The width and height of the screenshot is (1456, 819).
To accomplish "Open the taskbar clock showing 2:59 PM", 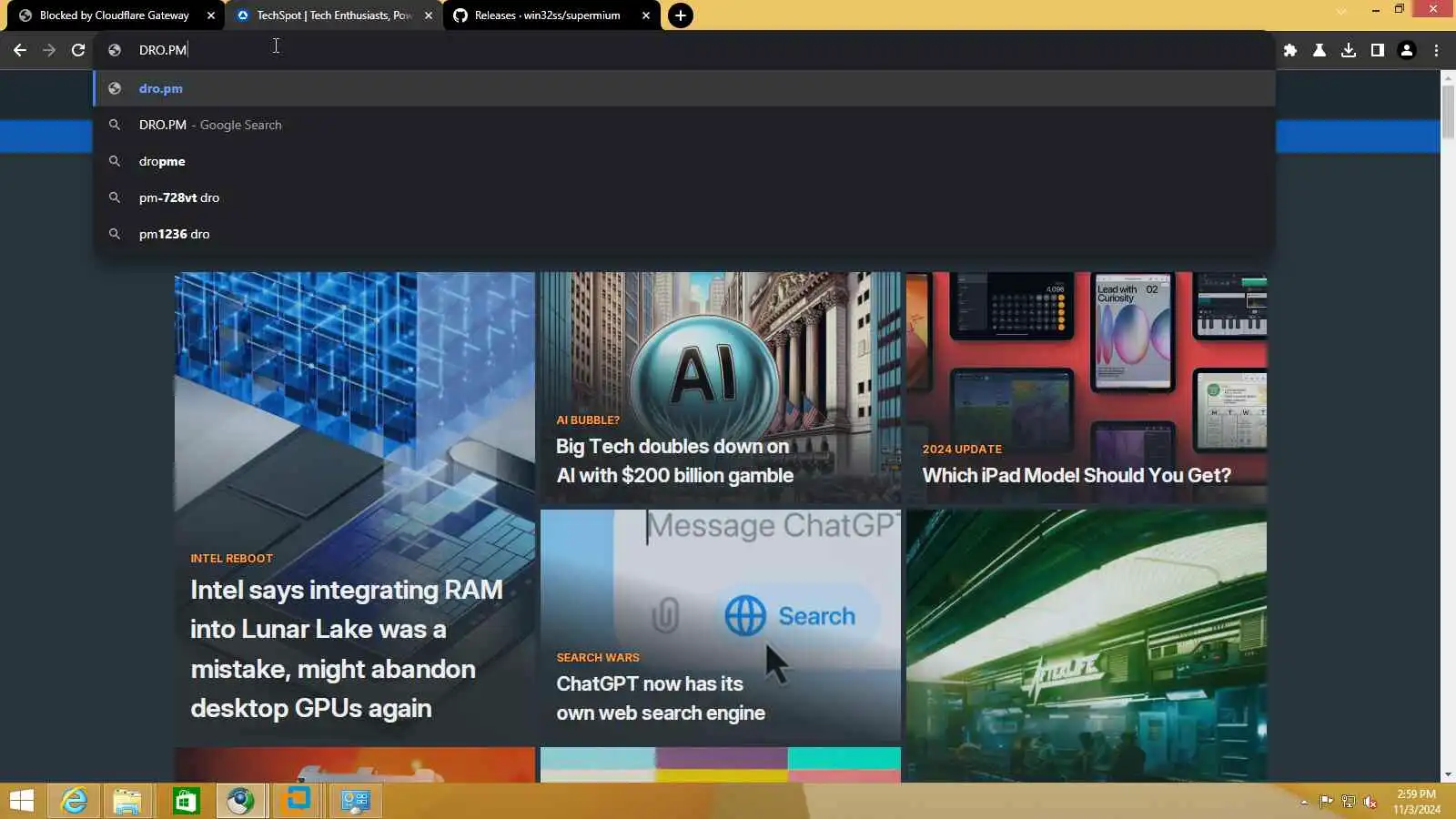I will pos(1417,802).
